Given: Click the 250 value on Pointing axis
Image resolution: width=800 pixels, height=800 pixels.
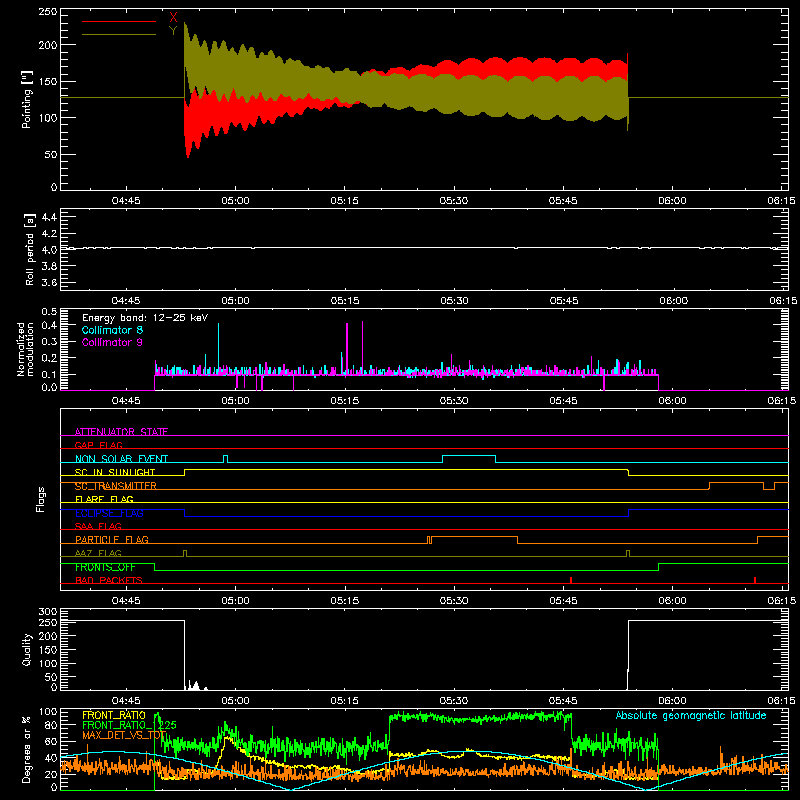Looking at the screenshot, I should coord(48,12).
